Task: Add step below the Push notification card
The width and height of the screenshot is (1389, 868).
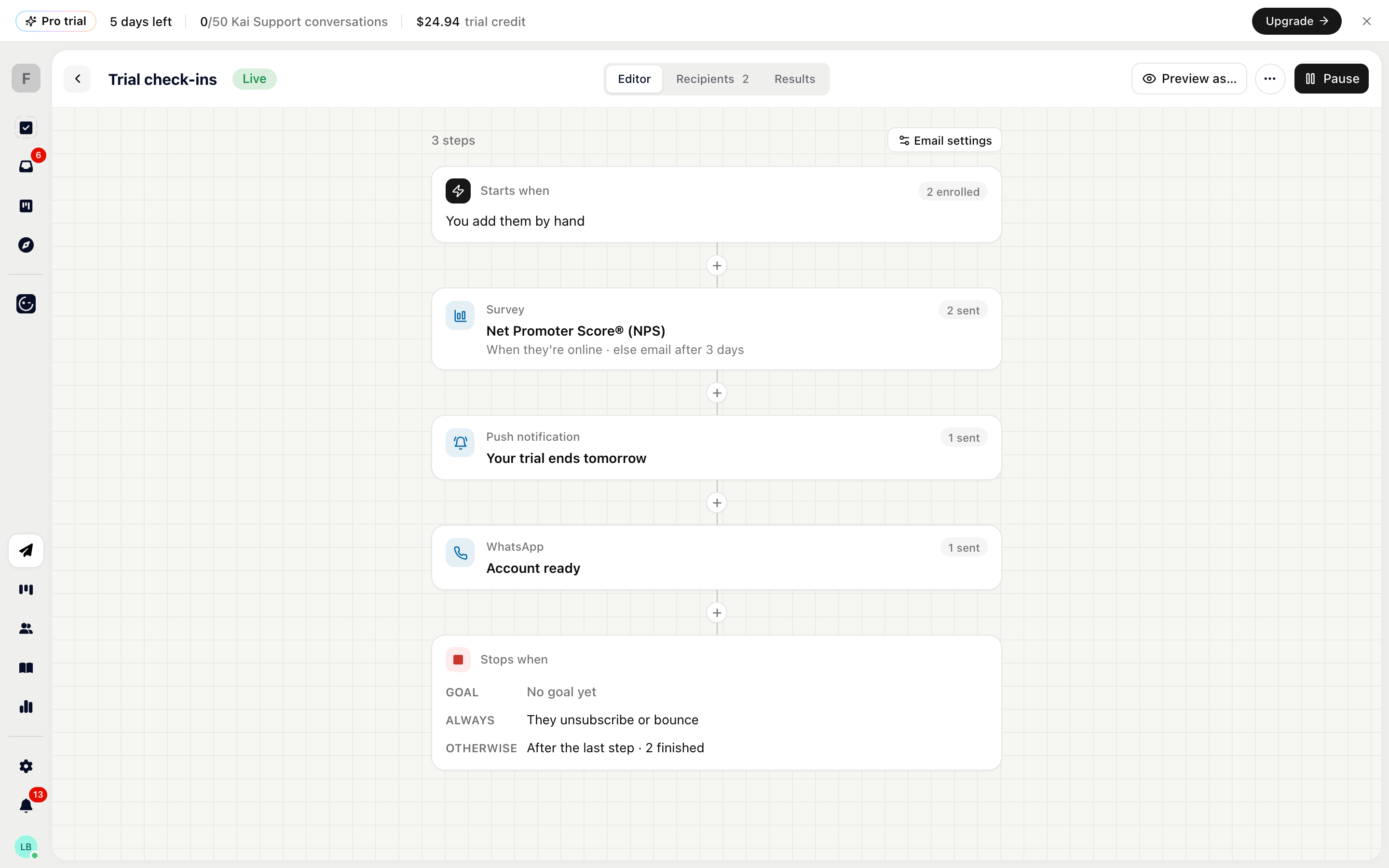Action: click(717, 503)
